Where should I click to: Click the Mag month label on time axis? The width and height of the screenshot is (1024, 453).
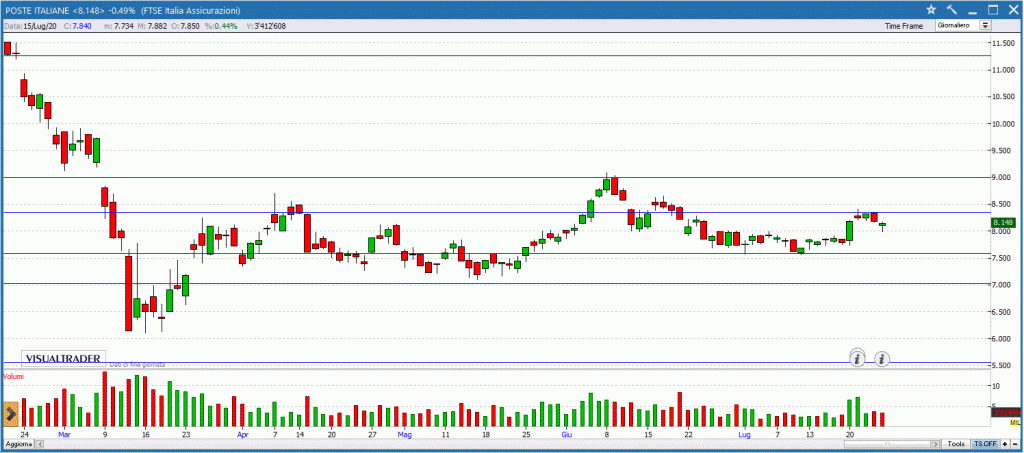point(404,433)
